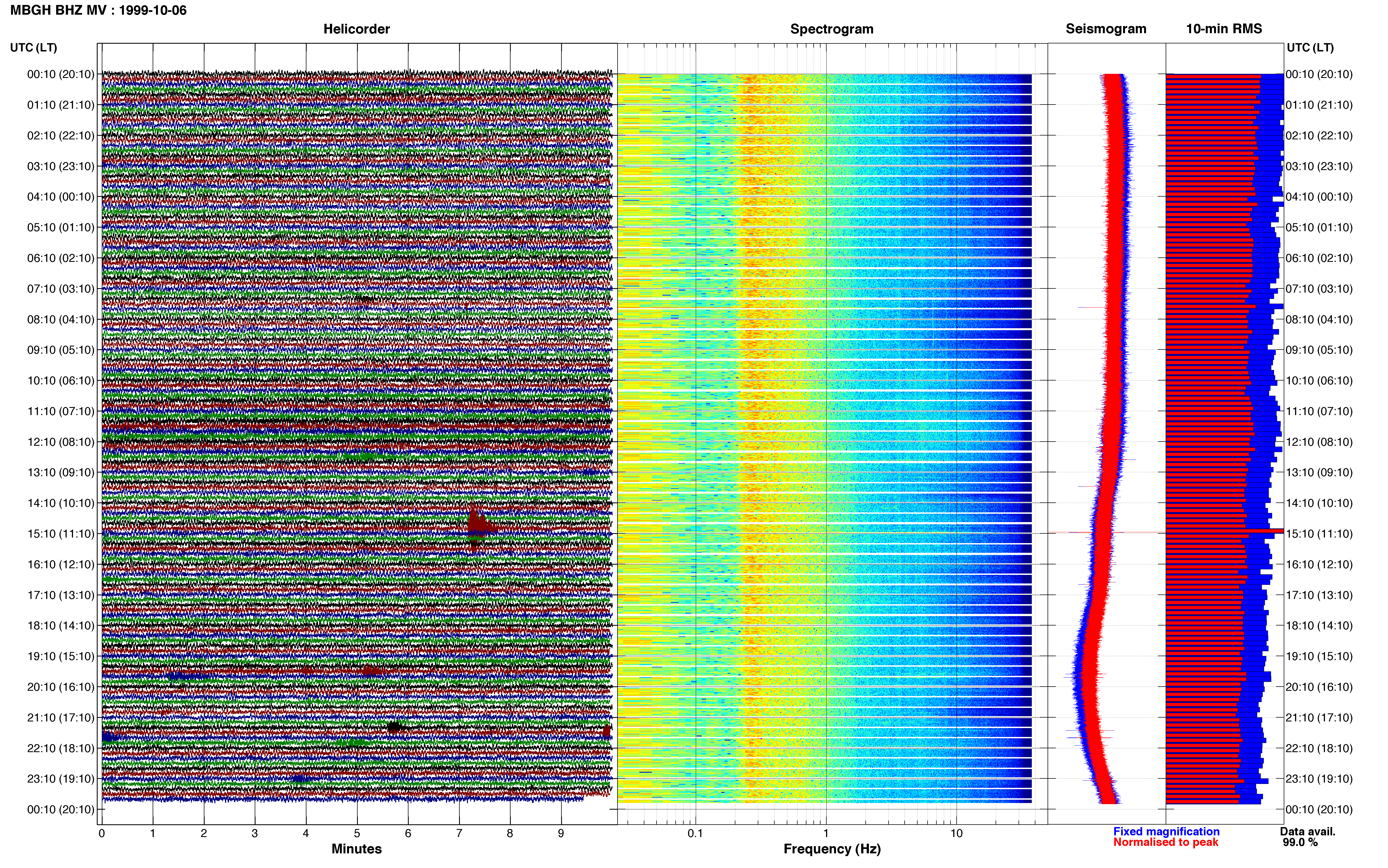Click the right 'UTC (LT)' axis label
The image size is (1388, 868).
[x=1310, y=48]
